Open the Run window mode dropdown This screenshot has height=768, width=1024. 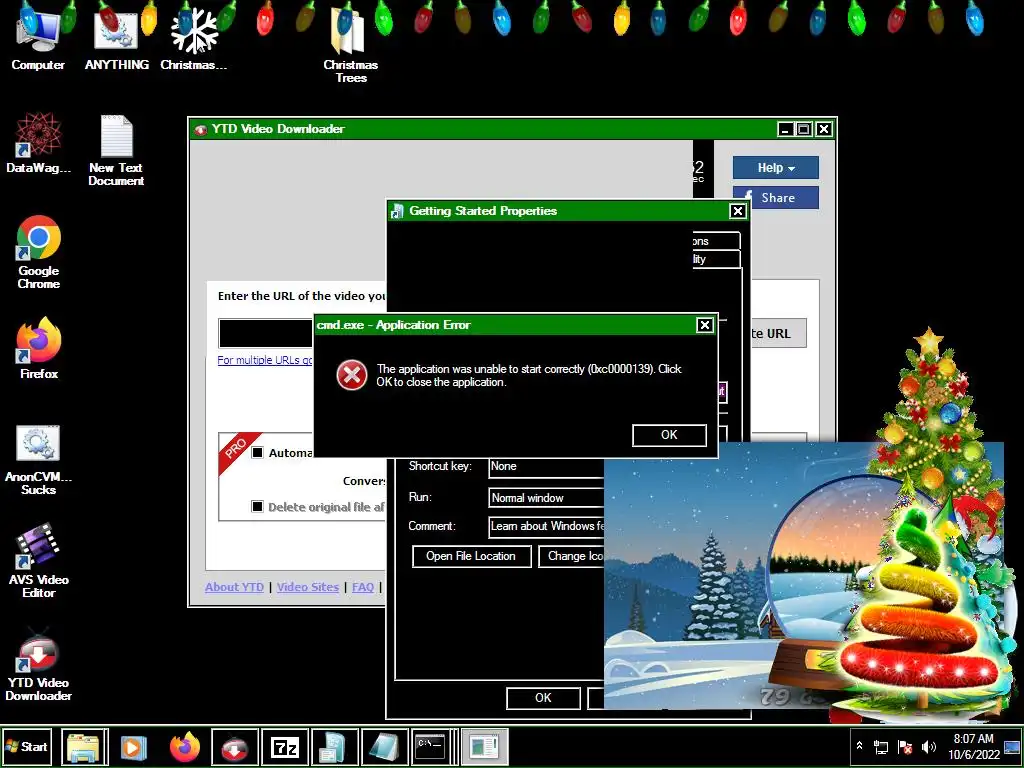(546, 498)
